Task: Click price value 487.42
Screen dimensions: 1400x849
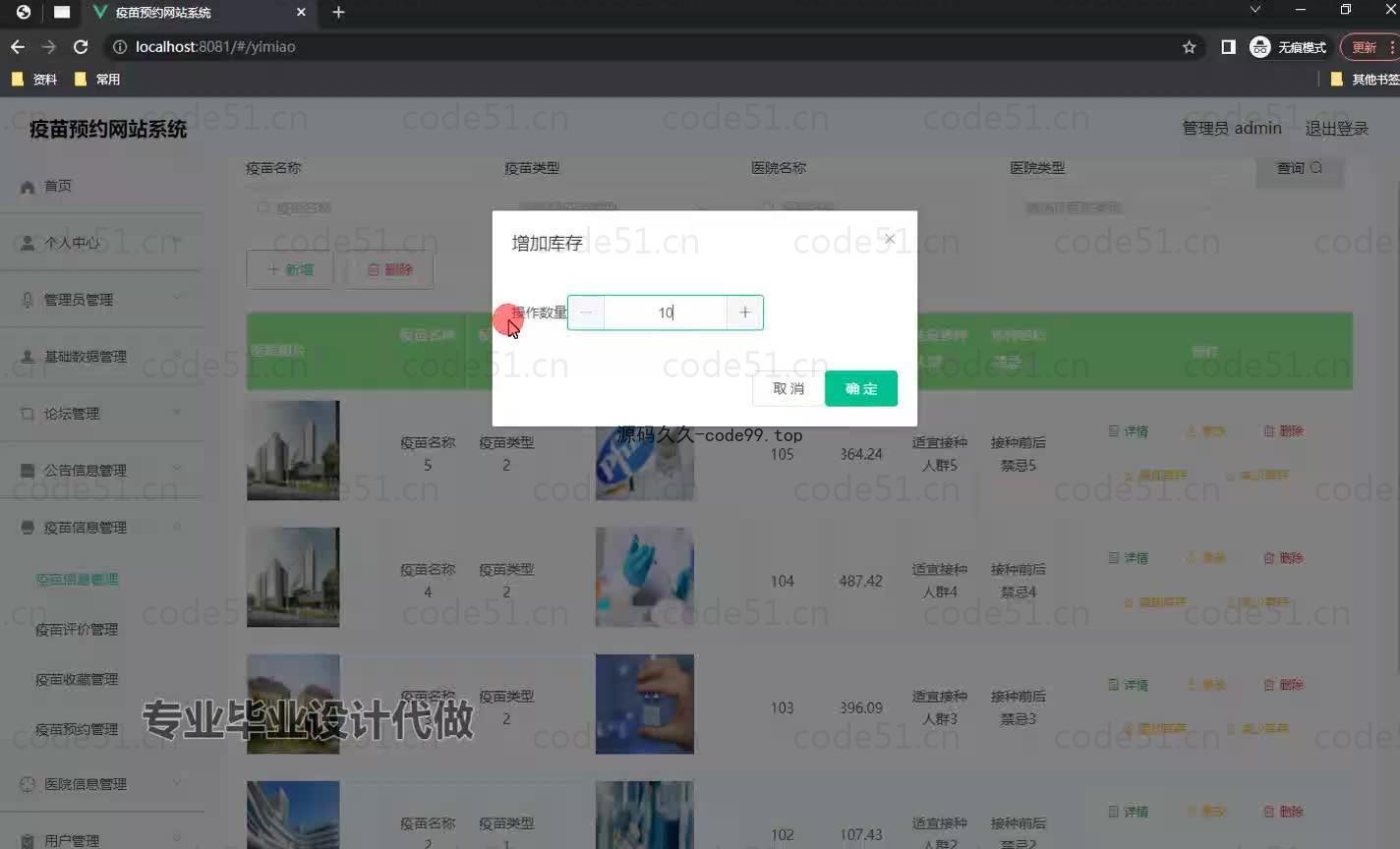Action: tap(860, 581)
